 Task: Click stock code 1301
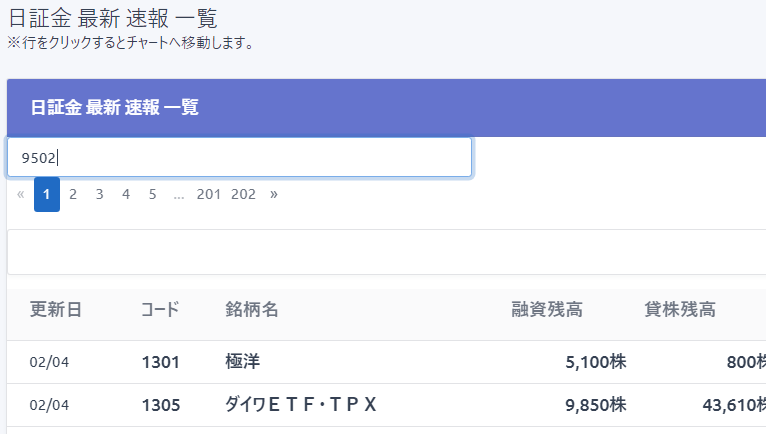pyautogui.click(x=160, y=362)
